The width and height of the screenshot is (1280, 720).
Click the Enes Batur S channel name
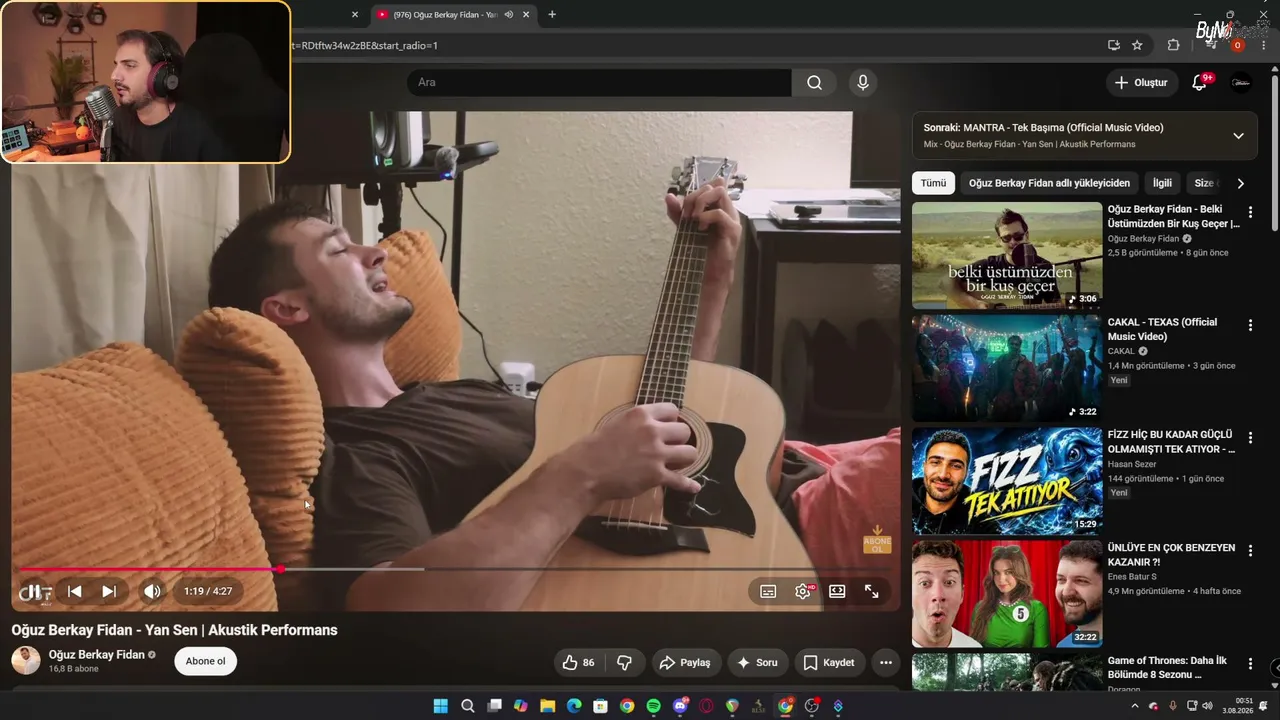click(1132, 577)
